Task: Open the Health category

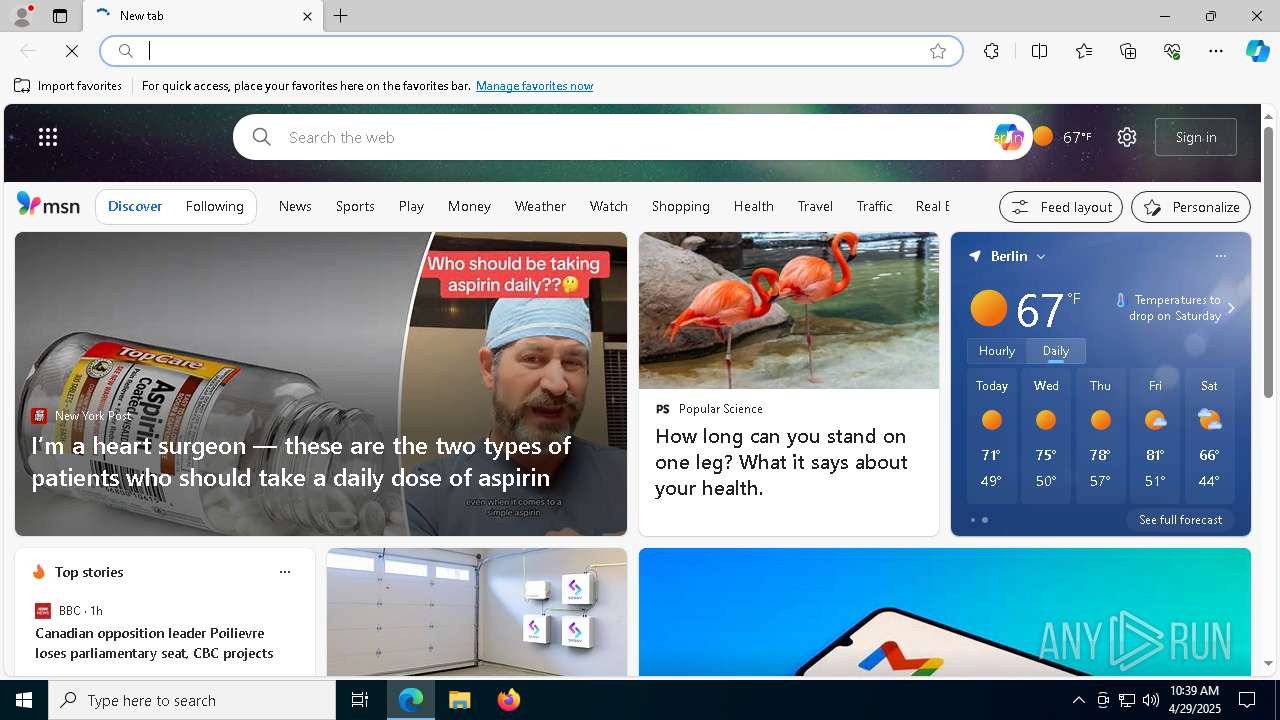Action: (x=753, y=206)
